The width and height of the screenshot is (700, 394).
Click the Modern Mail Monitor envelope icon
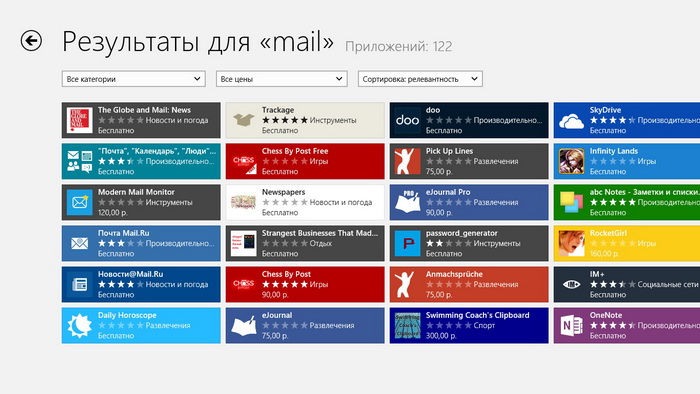[x=79, y=202]
